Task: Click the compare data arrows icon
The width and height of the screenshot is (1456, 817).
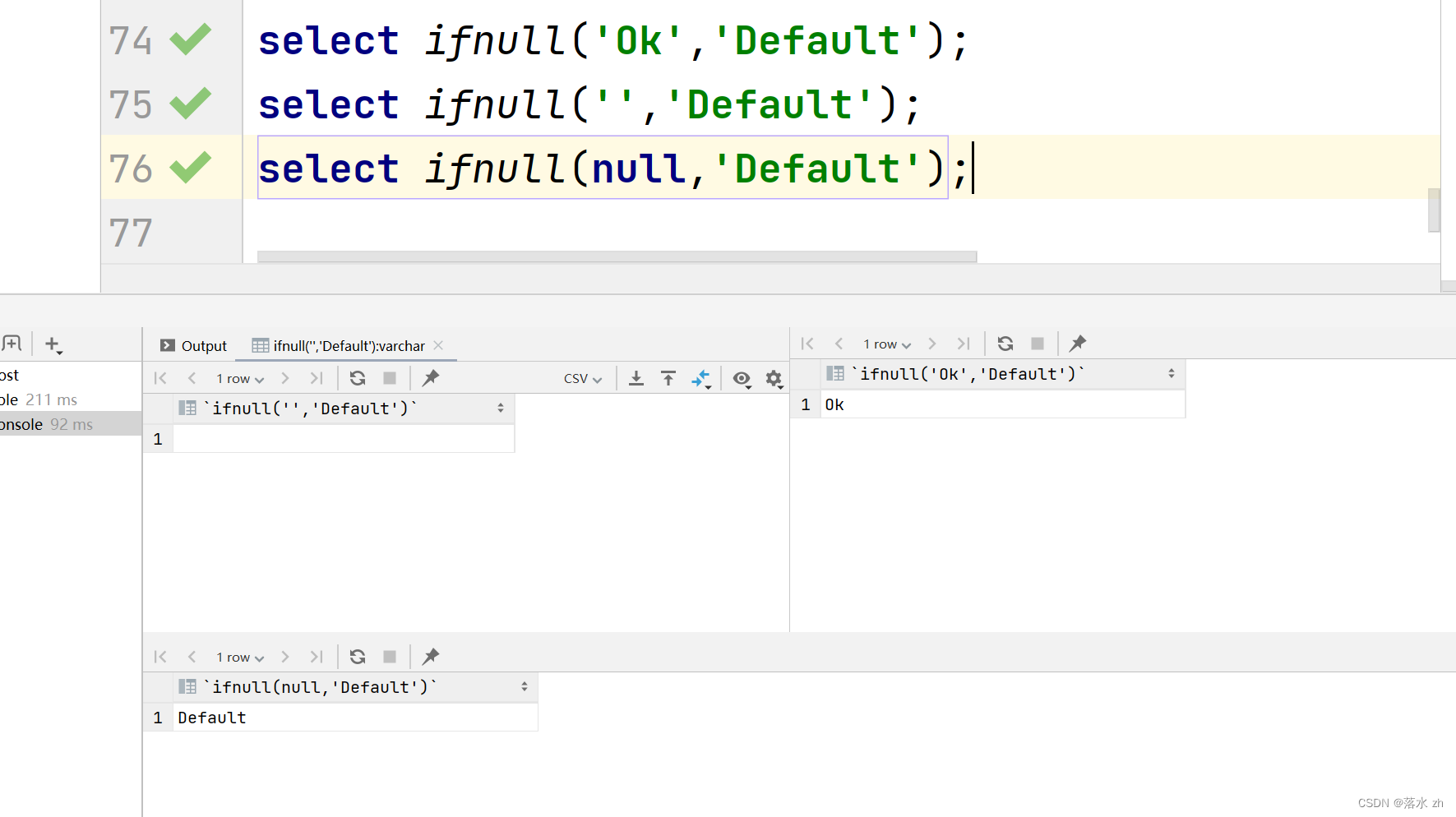Action: pyautogui.click(x=700, y=378)
